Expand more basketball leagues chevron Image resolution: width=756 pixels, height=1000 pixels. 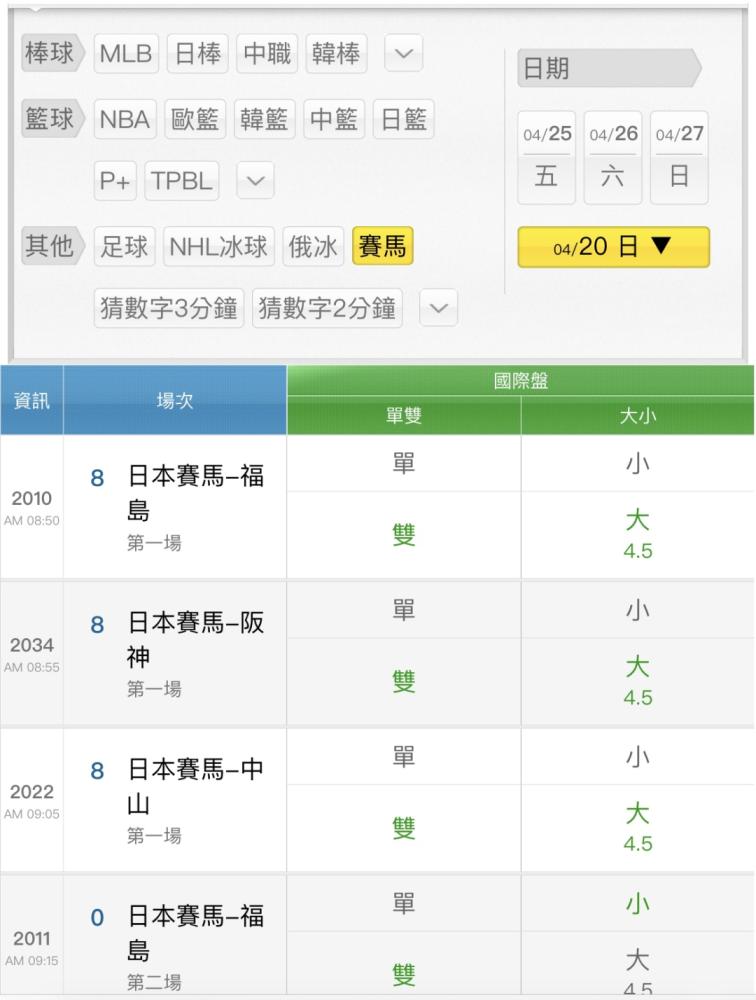(255, 181)
